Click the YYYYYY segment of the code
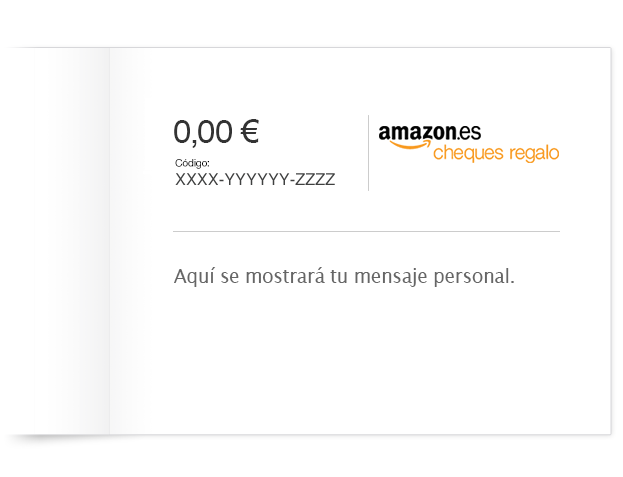 click(x=257, y=180)
